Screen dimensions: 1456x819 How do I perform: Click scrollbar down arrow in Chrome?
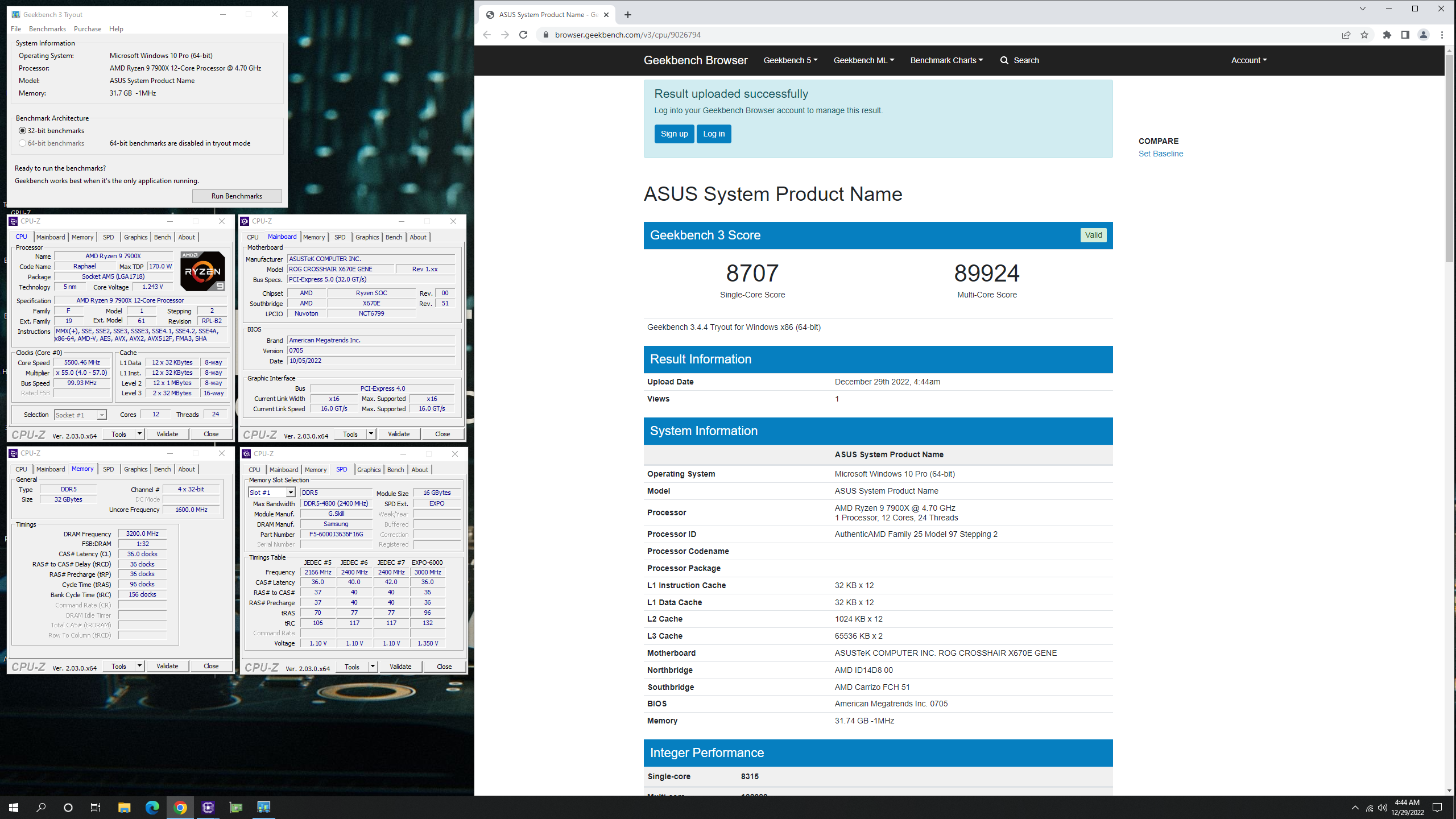(x=1449, y=791)
